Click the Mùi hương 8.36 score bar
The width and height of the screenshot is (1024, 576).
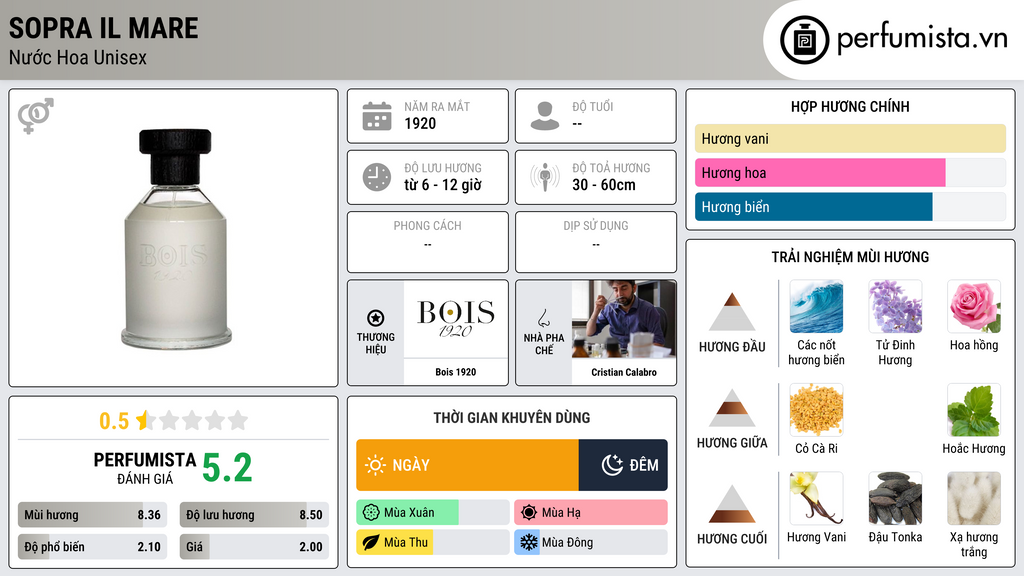click(93, 515)
